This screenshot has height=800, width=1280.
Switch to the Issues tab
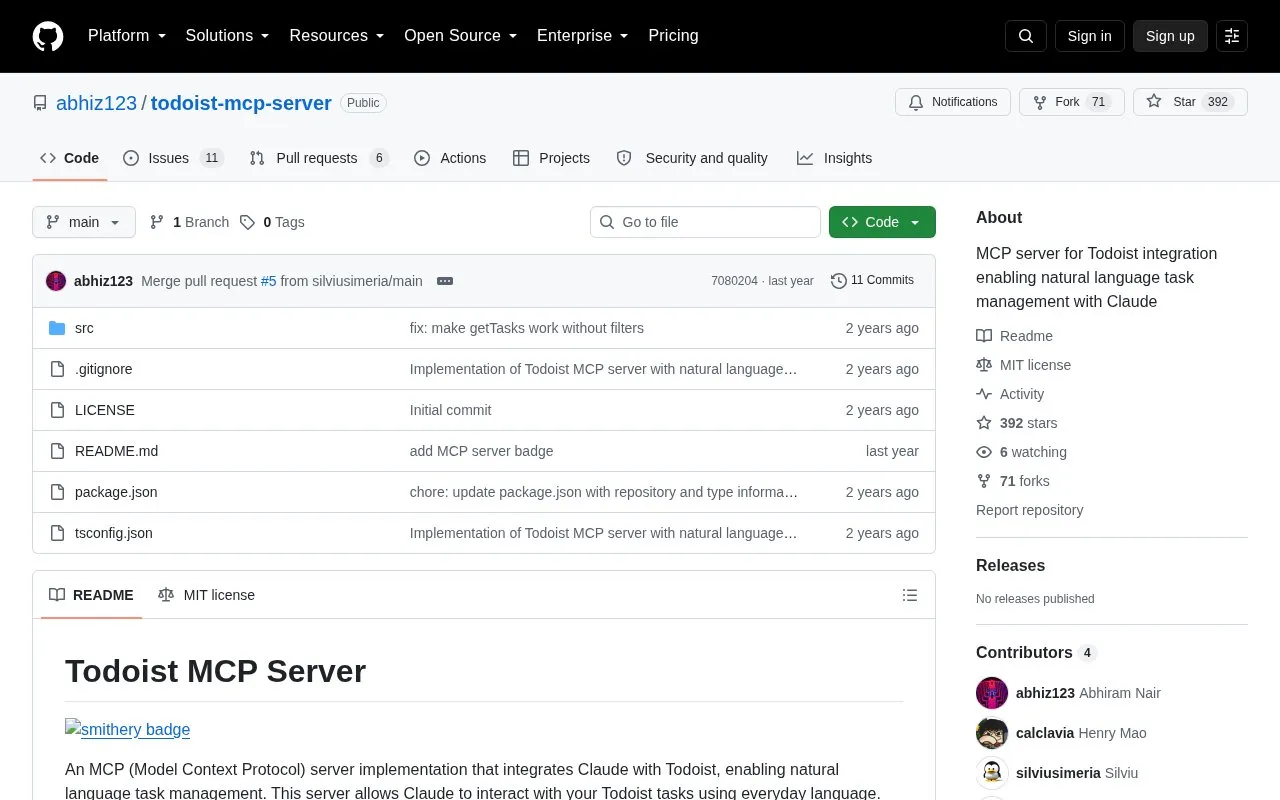[x=173, y=158]
